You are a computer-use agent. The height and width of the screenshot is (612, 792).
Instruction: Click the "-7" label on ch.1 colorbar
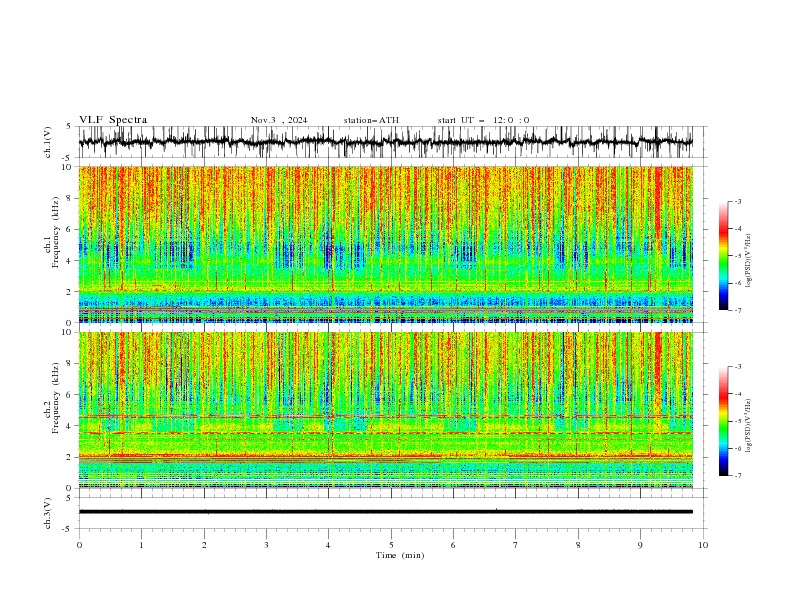point(738,310)
